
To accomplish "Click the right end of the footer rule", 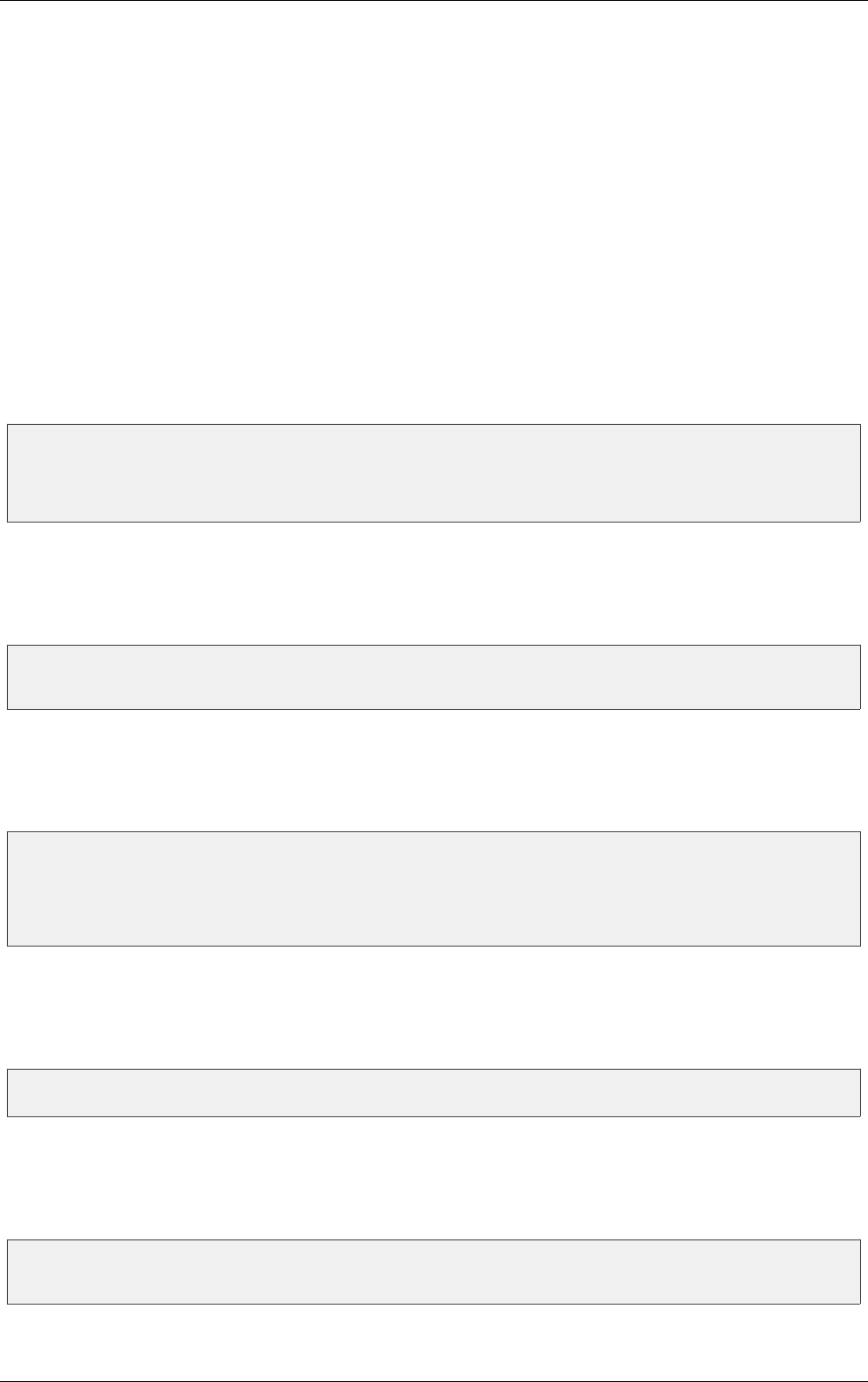I will click(864, 1357).
